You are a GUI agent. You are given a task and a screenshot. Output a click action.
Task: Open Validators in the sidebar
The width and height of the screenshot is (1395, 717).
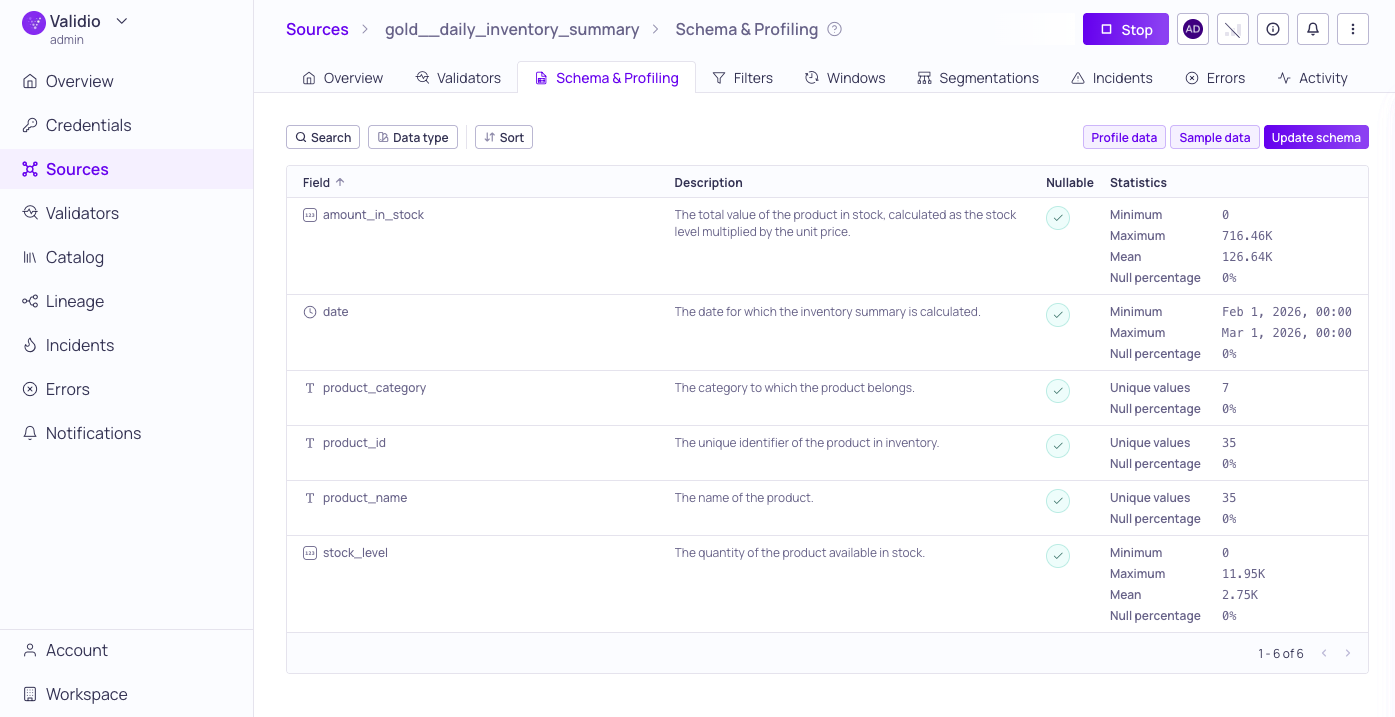tap(126, 213)
